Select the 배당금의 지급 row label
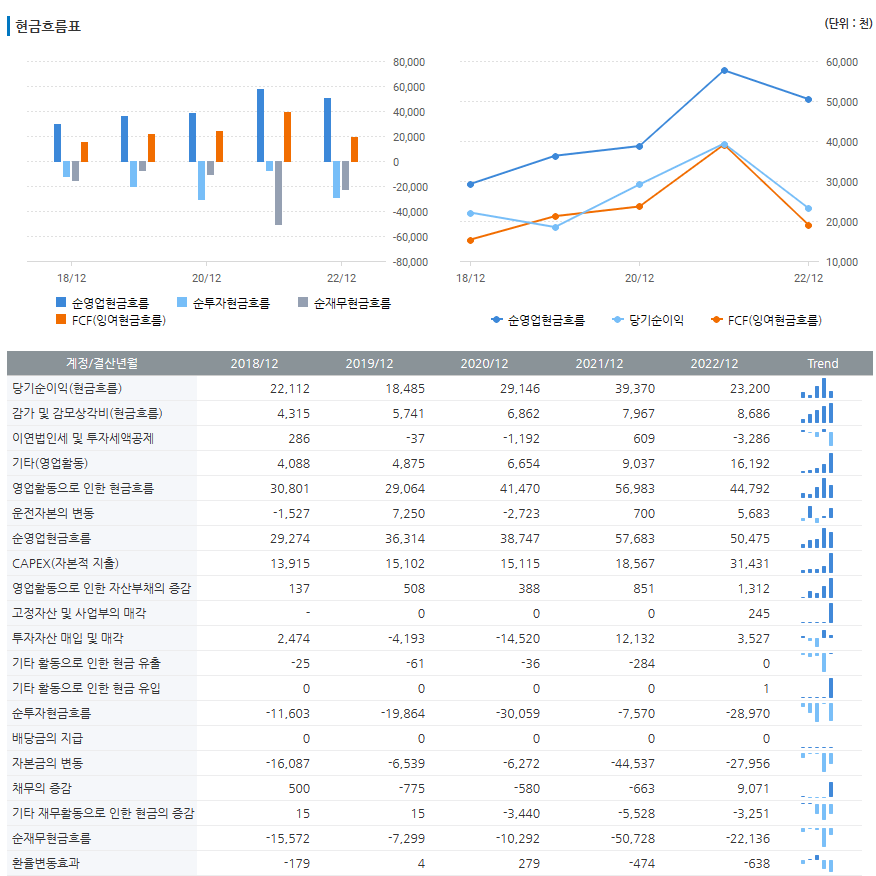The height and width of the screenshot is (876, 876). [47, 739]
